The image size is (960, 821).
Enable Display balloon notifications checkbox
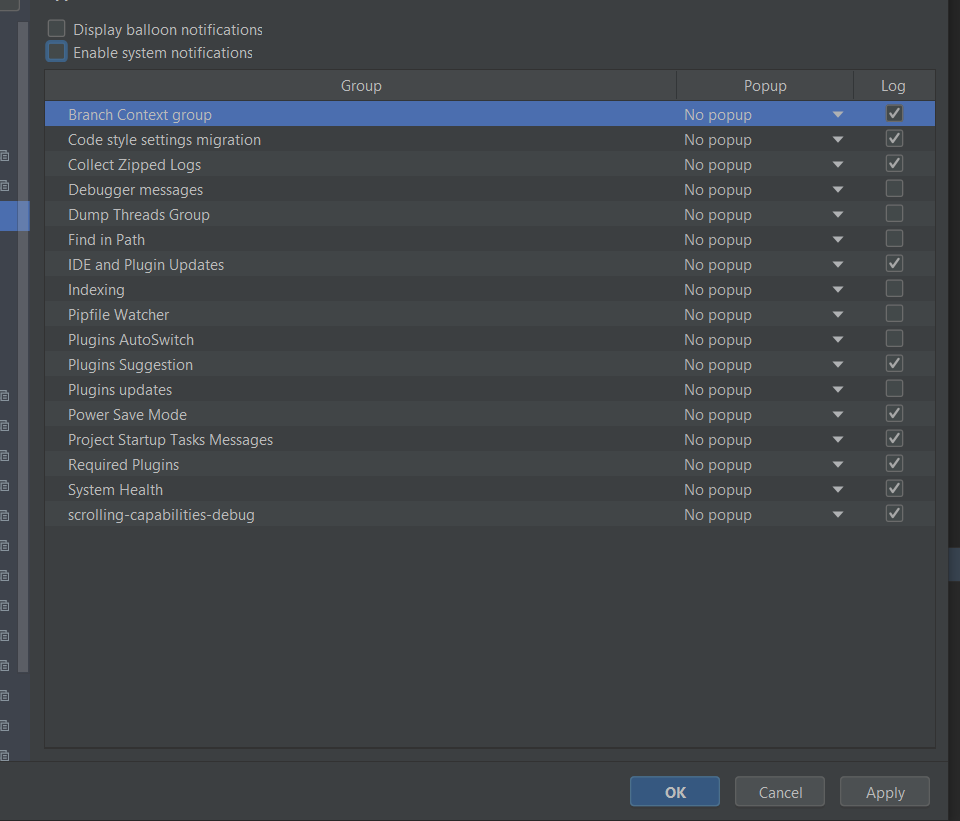pyautogui.click(x=57, y=30)
